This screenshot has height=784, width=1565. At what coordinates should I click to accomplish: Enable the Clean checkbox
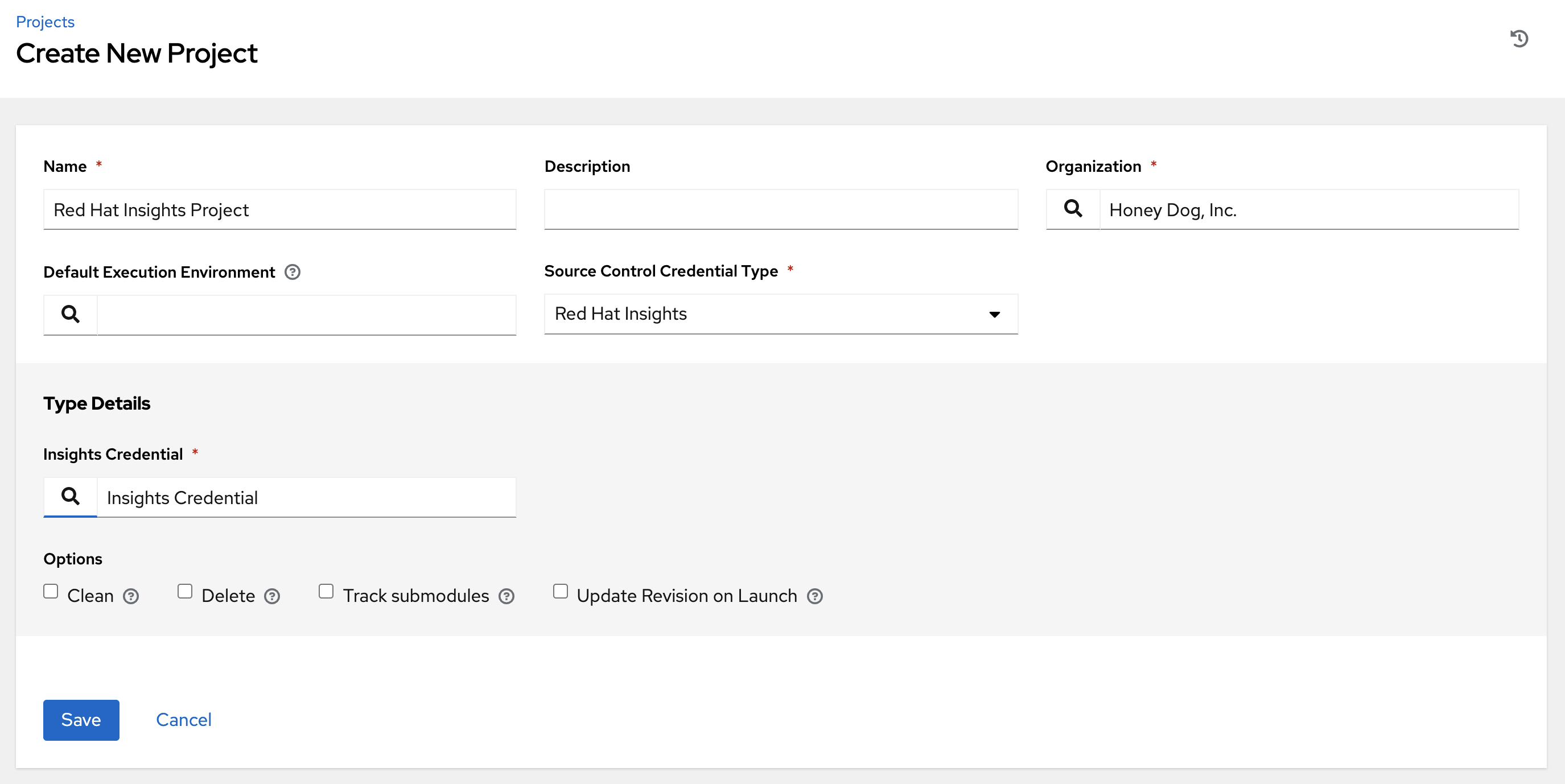pyautogui.click(x=51, y=592)
